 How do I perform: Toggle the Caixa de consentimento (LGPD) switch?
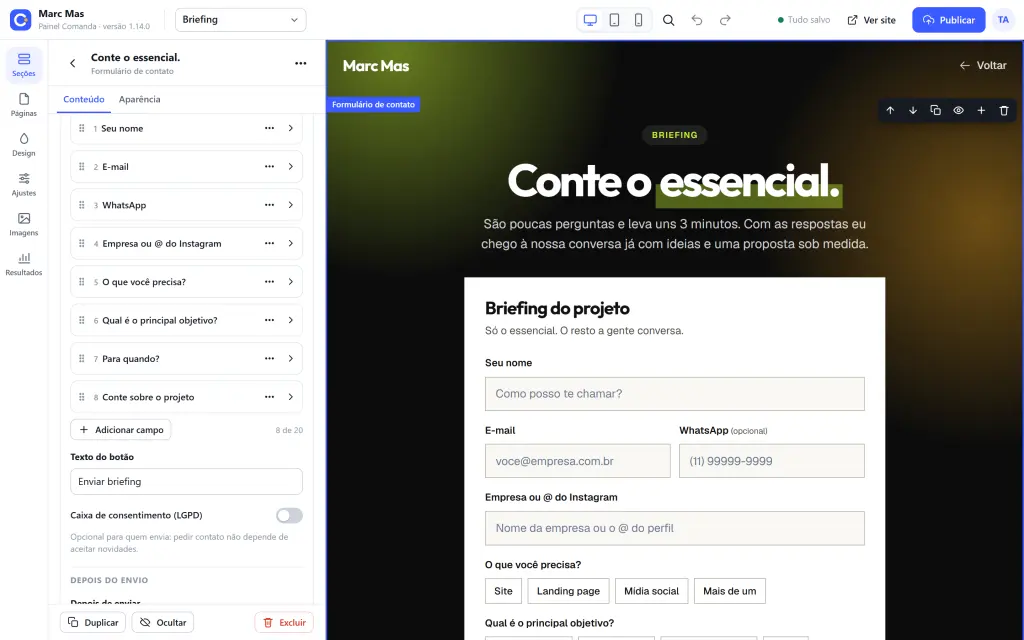click(289, 515)
